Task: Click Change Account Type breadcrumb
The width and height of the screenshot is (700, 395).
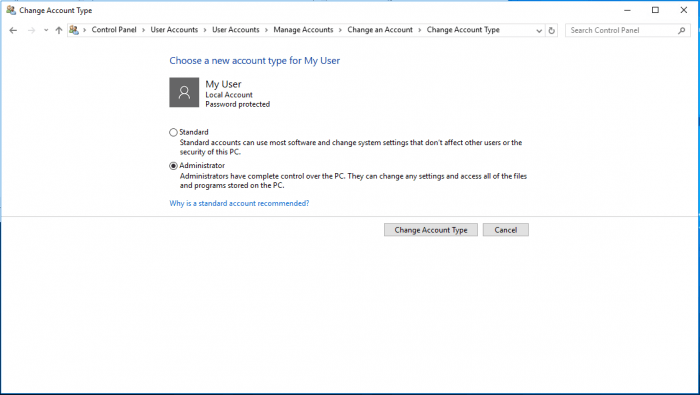Action: (x=463, y=30)
